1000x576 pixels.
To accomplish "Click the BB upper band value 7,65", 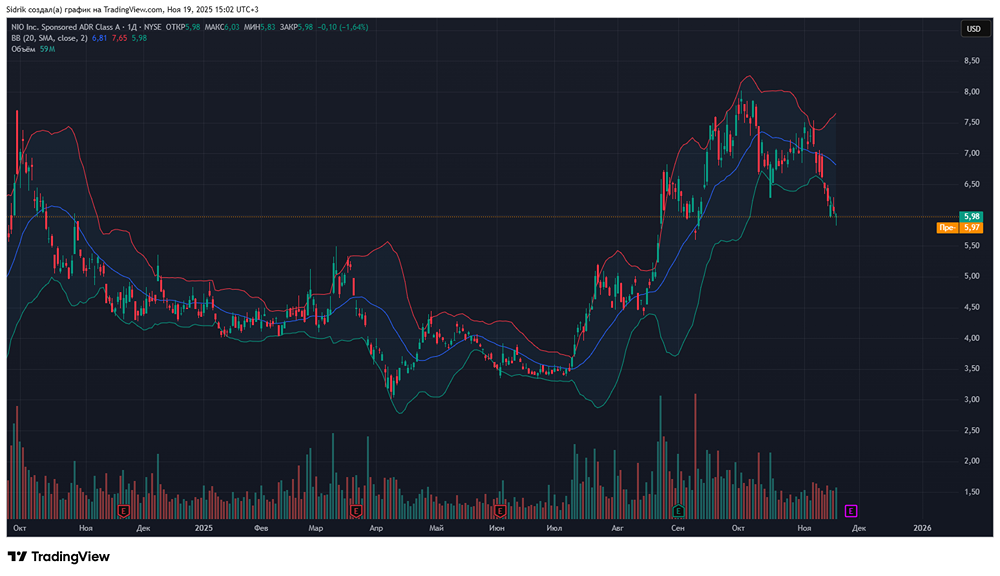I will (119, 38).
